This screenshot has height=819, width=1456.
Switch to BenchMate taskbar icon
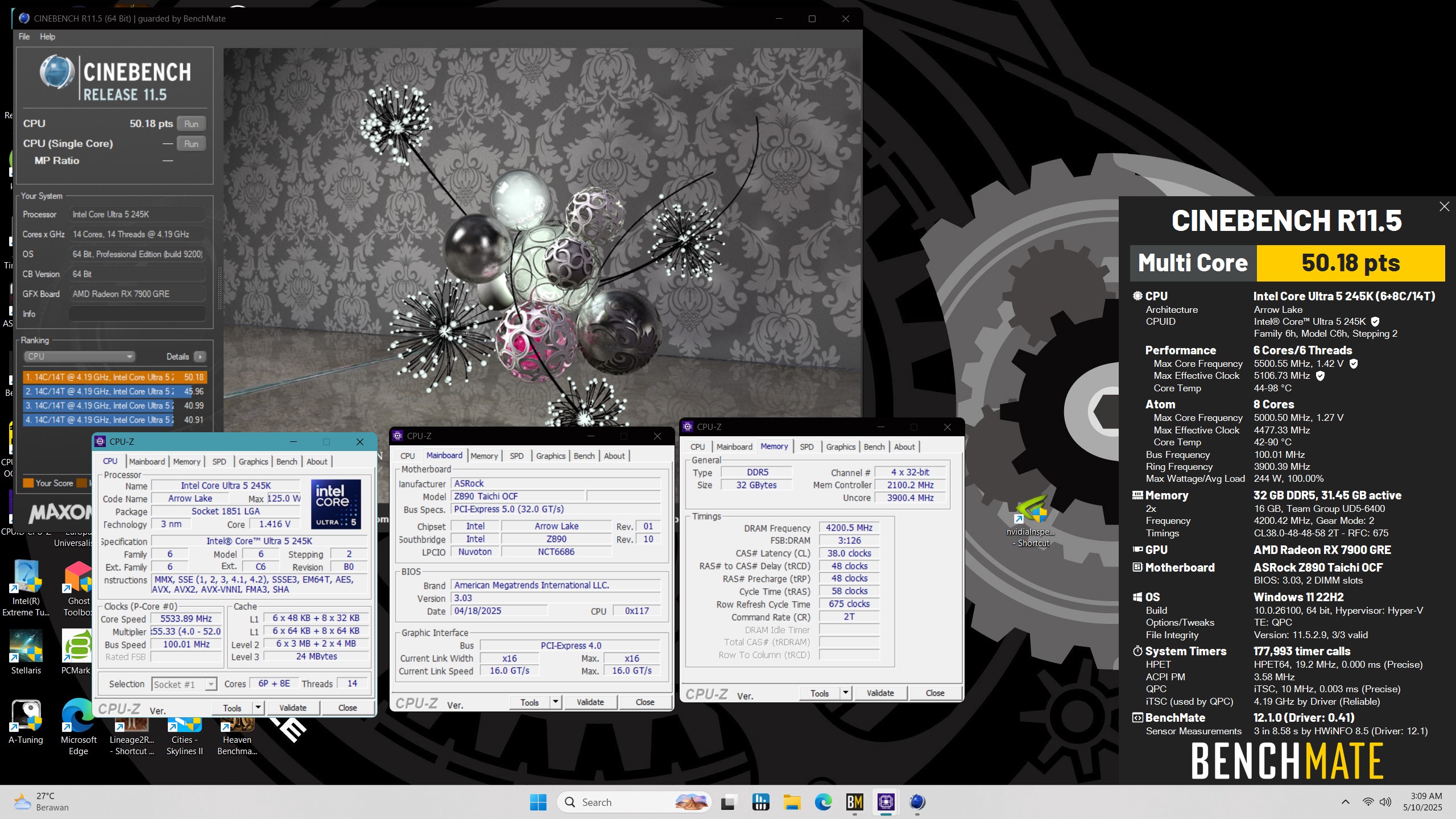coord(854,803)
